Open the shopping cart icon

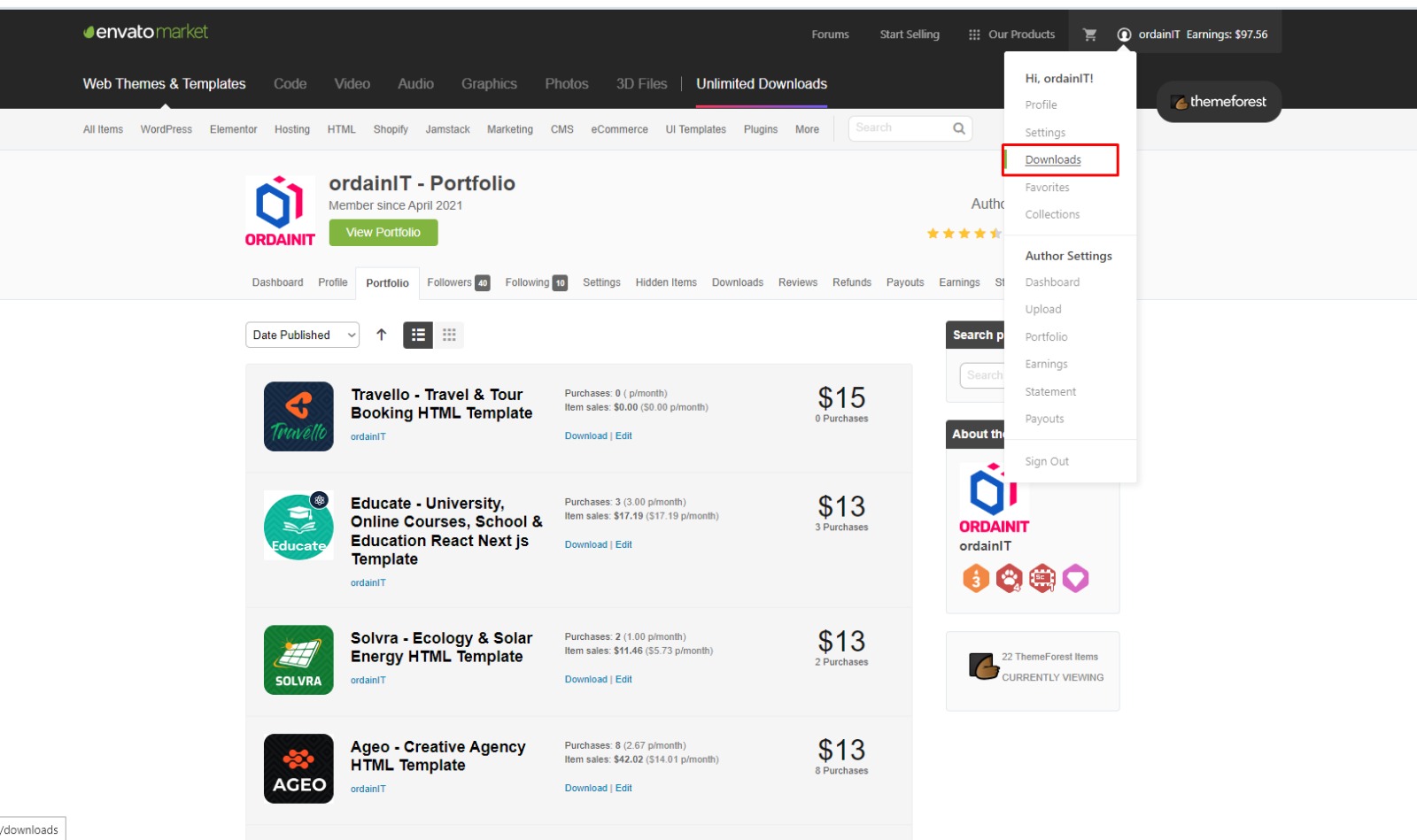tap(1089, 35)
